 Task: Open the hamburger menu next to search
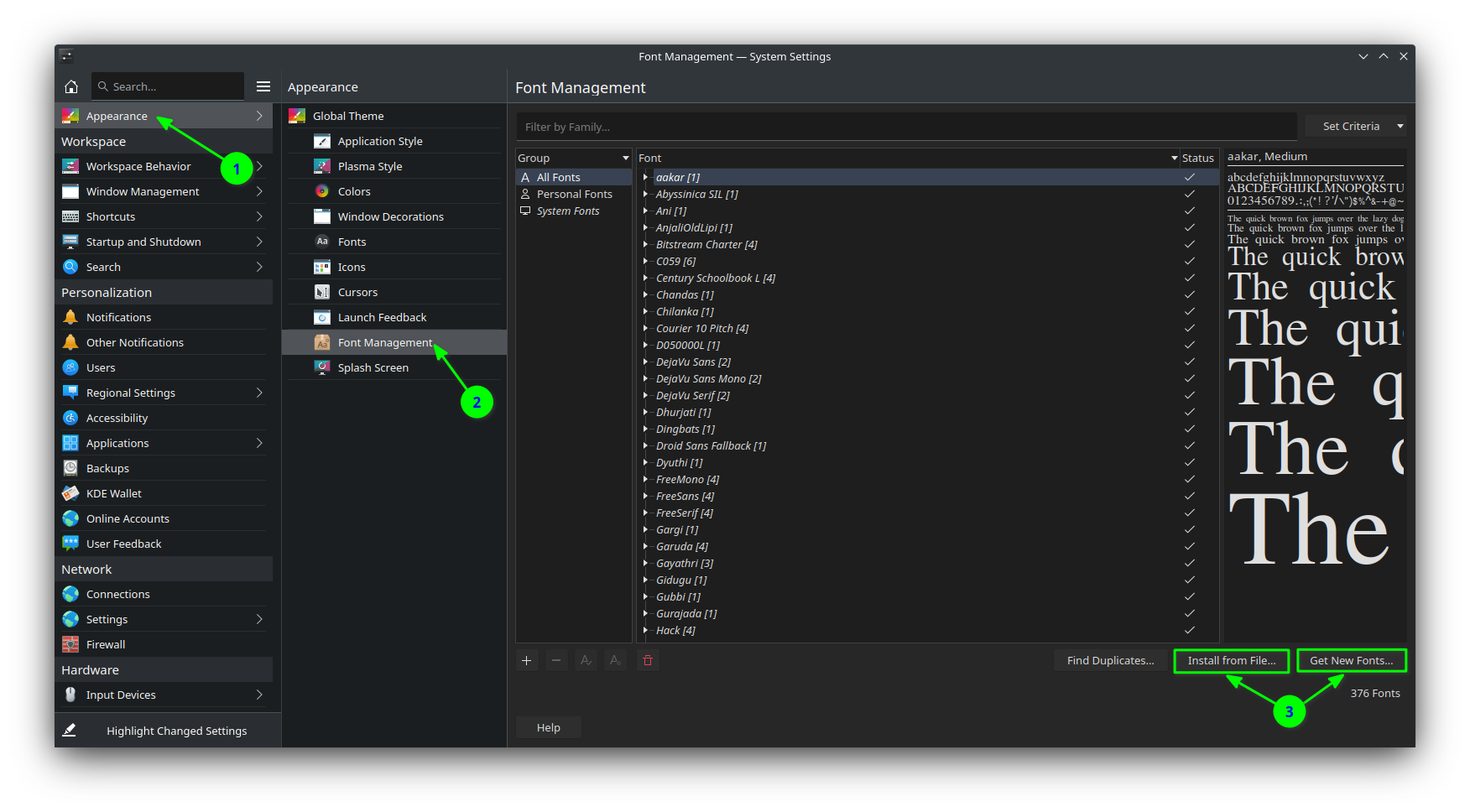263,86
